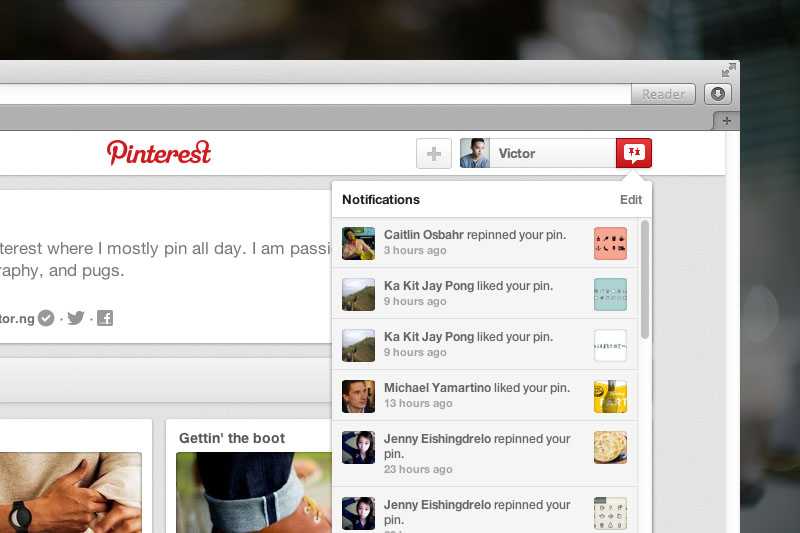Enter fullscreen with the arrows icon

point(729,70)
